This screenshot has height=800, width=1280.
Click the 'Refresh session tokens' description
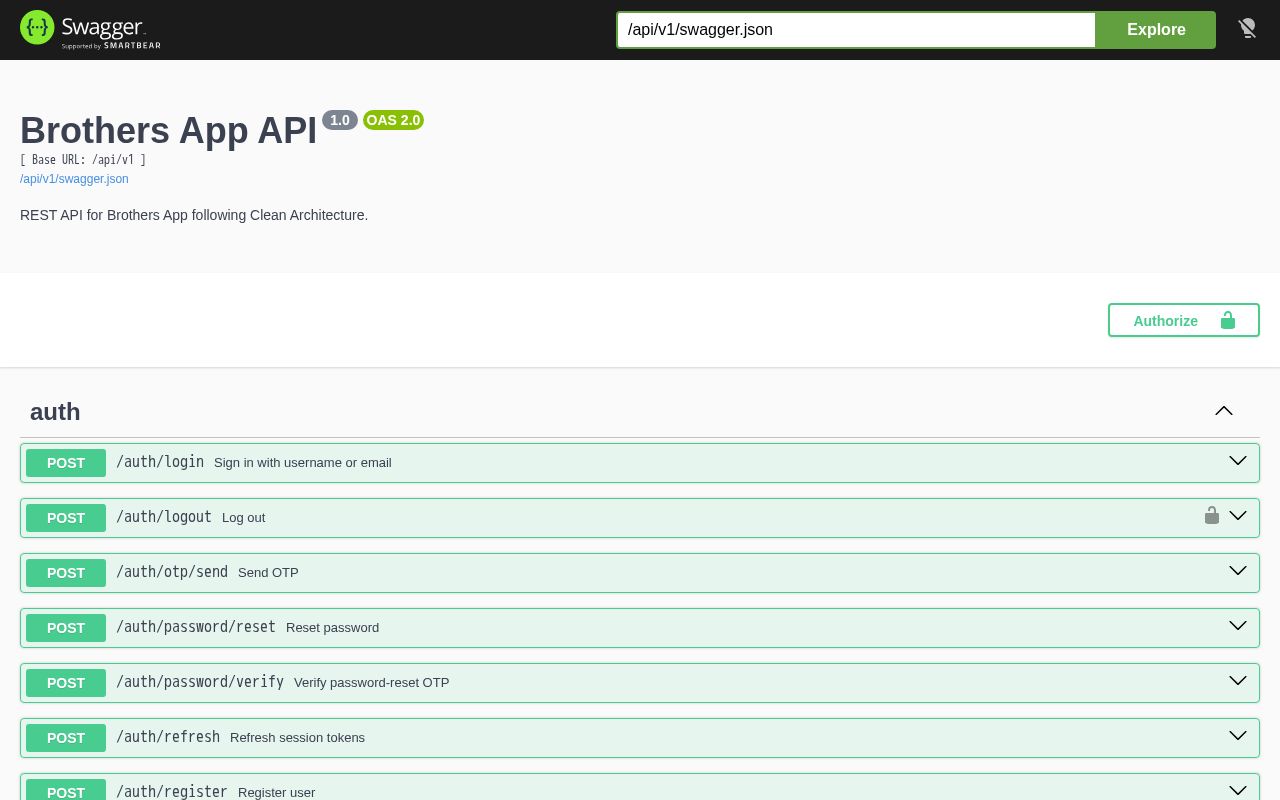[298, 737]
